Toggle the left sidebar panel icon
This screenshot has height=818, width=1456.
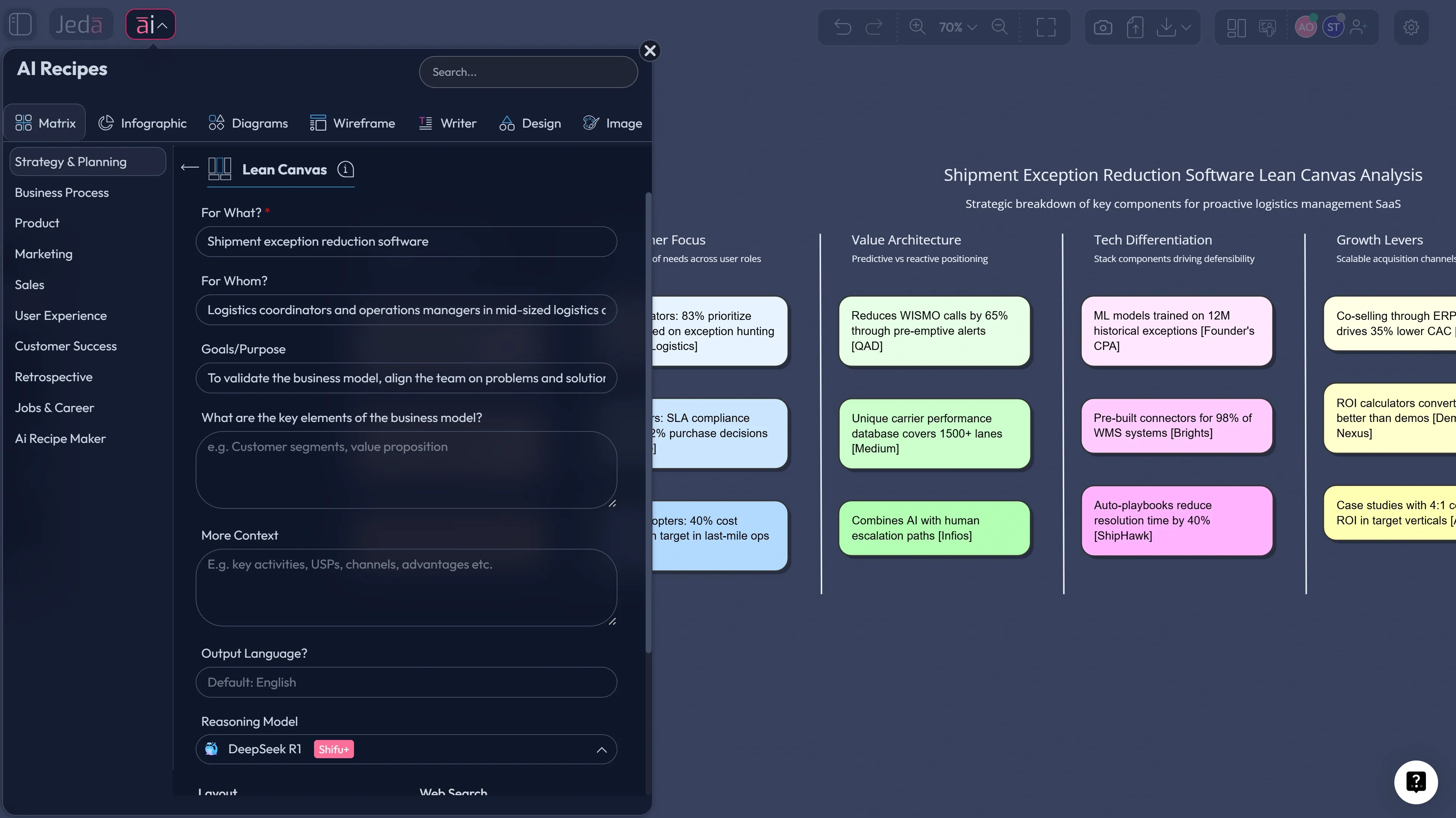point(20,24)
